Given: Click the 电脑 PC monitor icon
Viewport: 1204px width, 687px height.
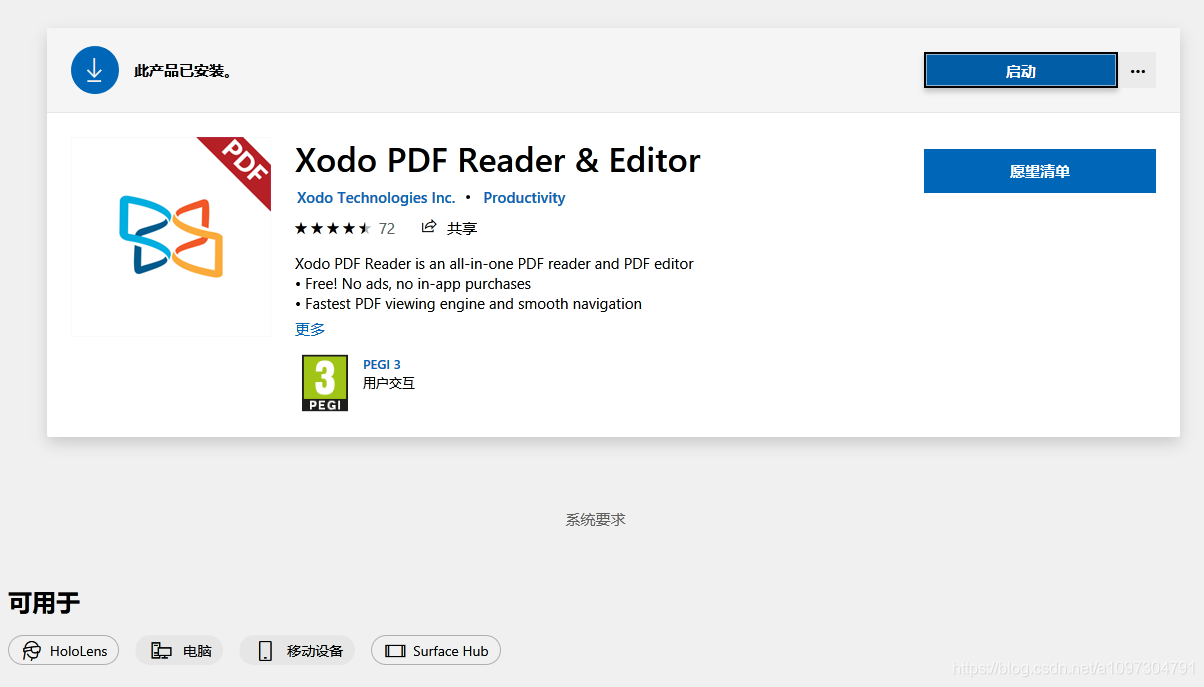Looking at the screenshot, I should [x=161, y=651].
